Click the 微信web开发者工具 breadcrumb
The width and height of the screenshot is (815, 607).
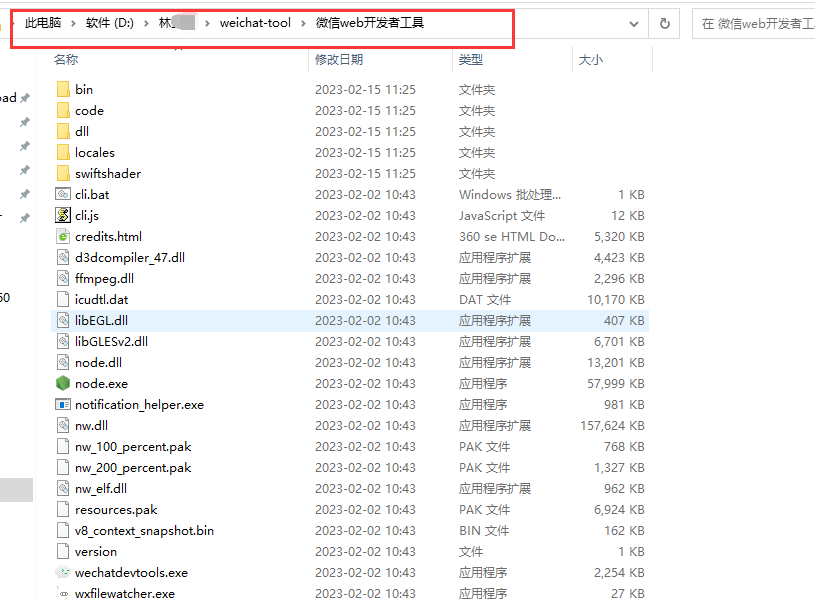[x=370, y=23]
